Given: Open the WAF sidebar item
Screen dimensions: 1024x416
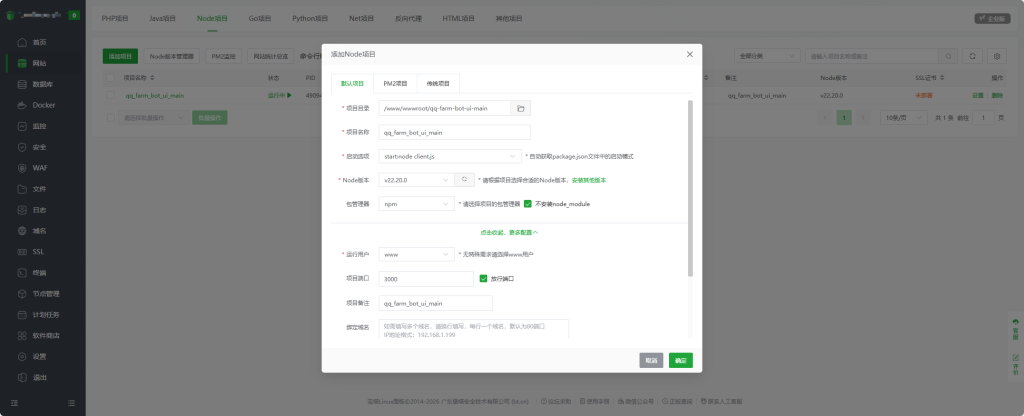Looking at the screenshot, I should click(39, 168).
